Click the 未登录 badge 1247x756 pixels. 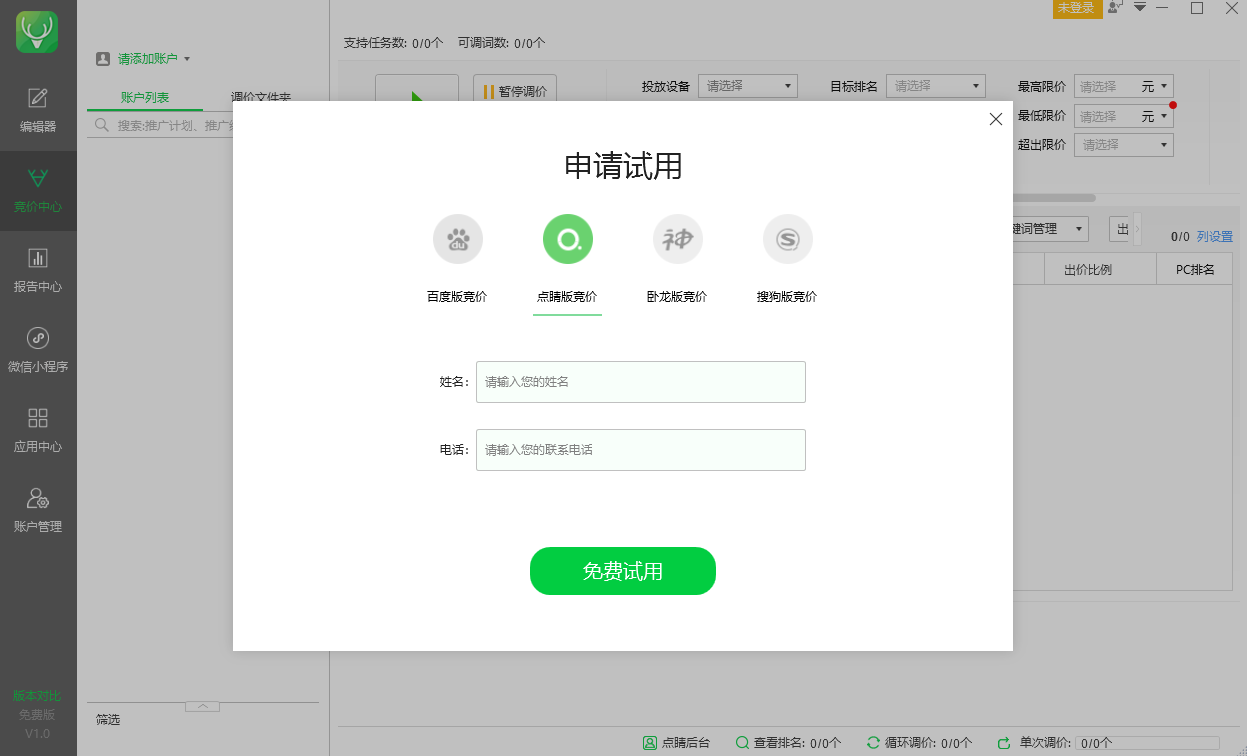coord(1077,8)
